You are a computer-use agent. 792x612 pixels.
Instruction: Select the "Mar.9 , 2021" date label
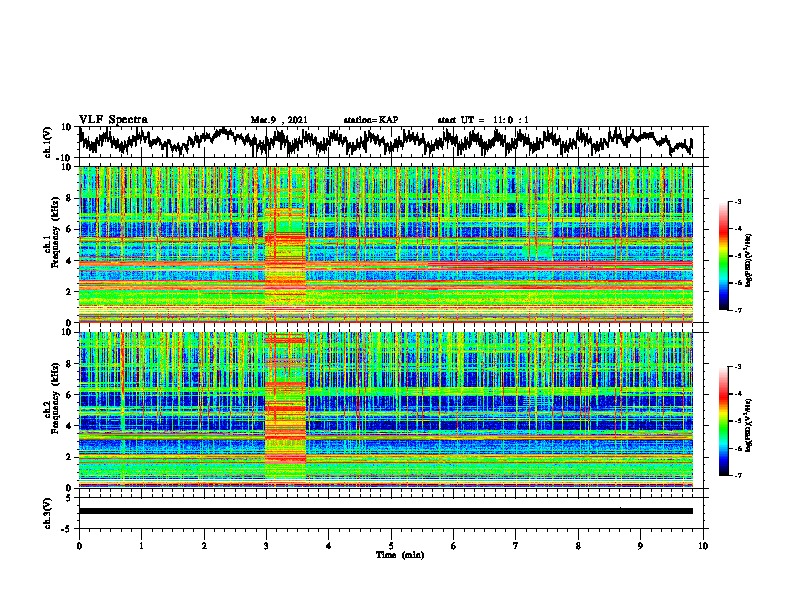[x=279, y=120]
